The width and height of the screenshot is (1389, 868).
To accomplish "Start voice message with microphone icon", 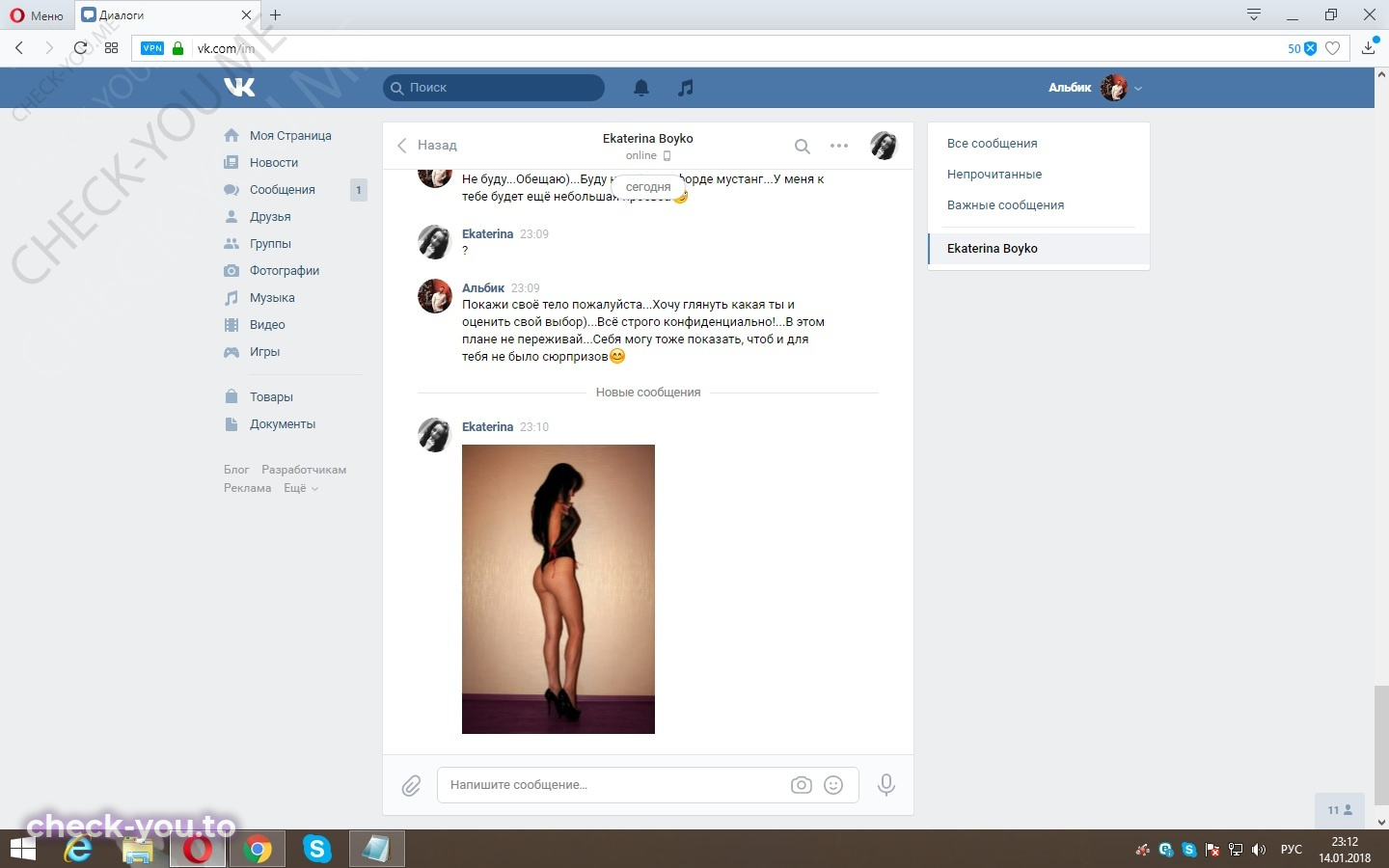I will [886, 785].
